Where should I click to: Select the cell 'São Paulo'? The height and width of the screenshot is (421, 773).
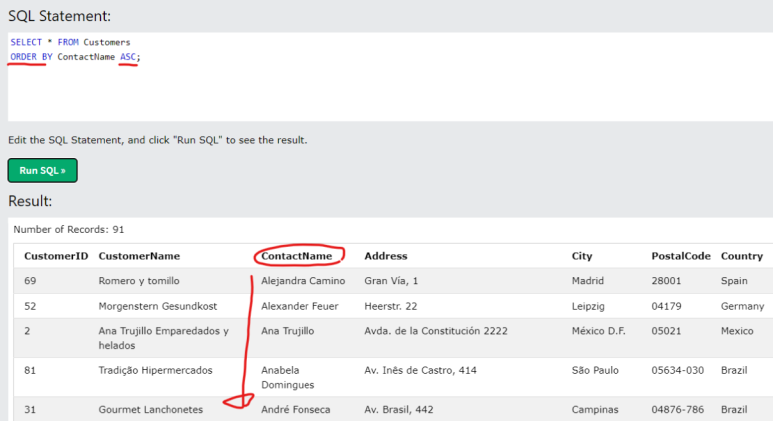pyautogui.click(x=595, y=370)
